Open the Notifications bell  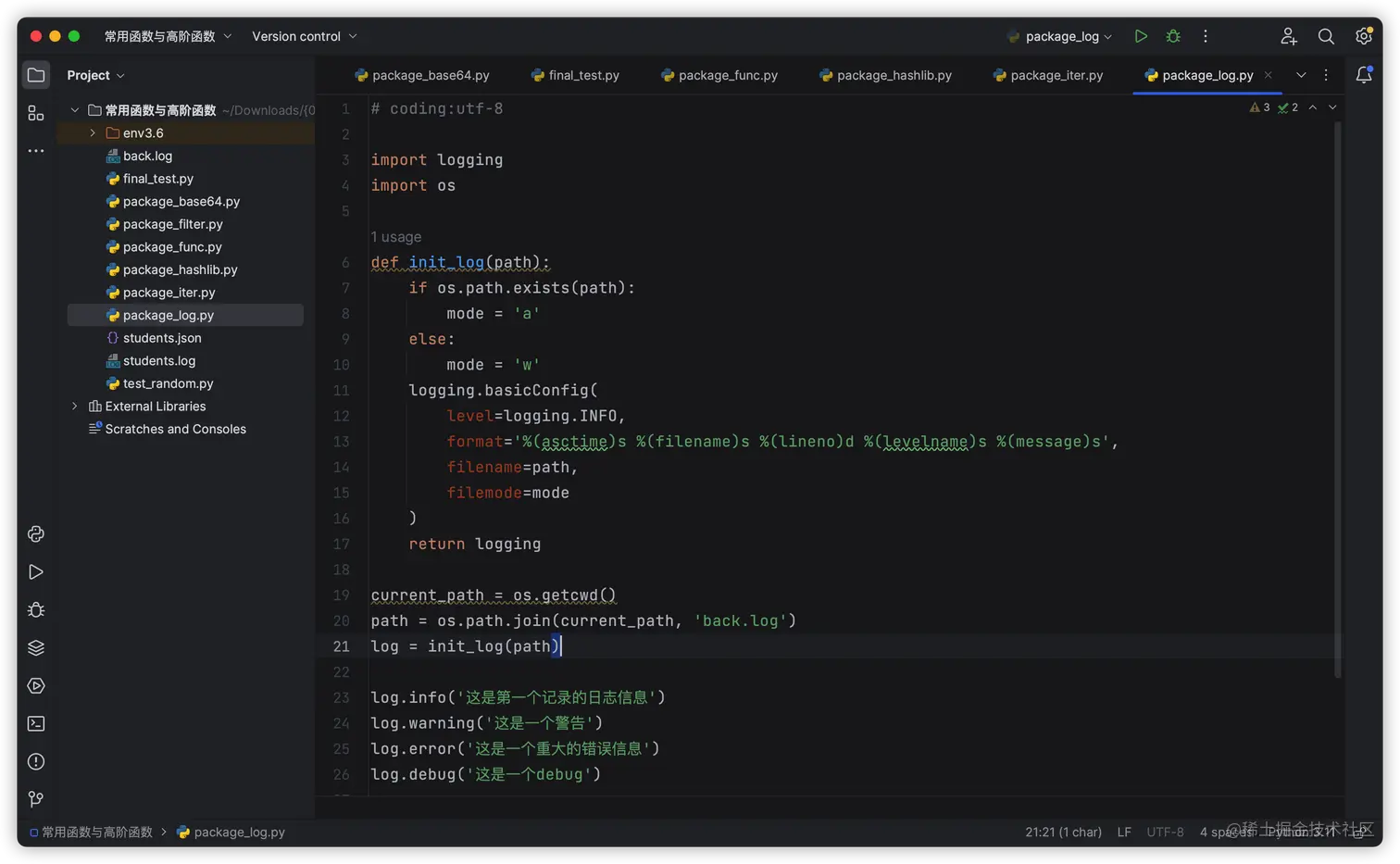[x=1364, y=75]
